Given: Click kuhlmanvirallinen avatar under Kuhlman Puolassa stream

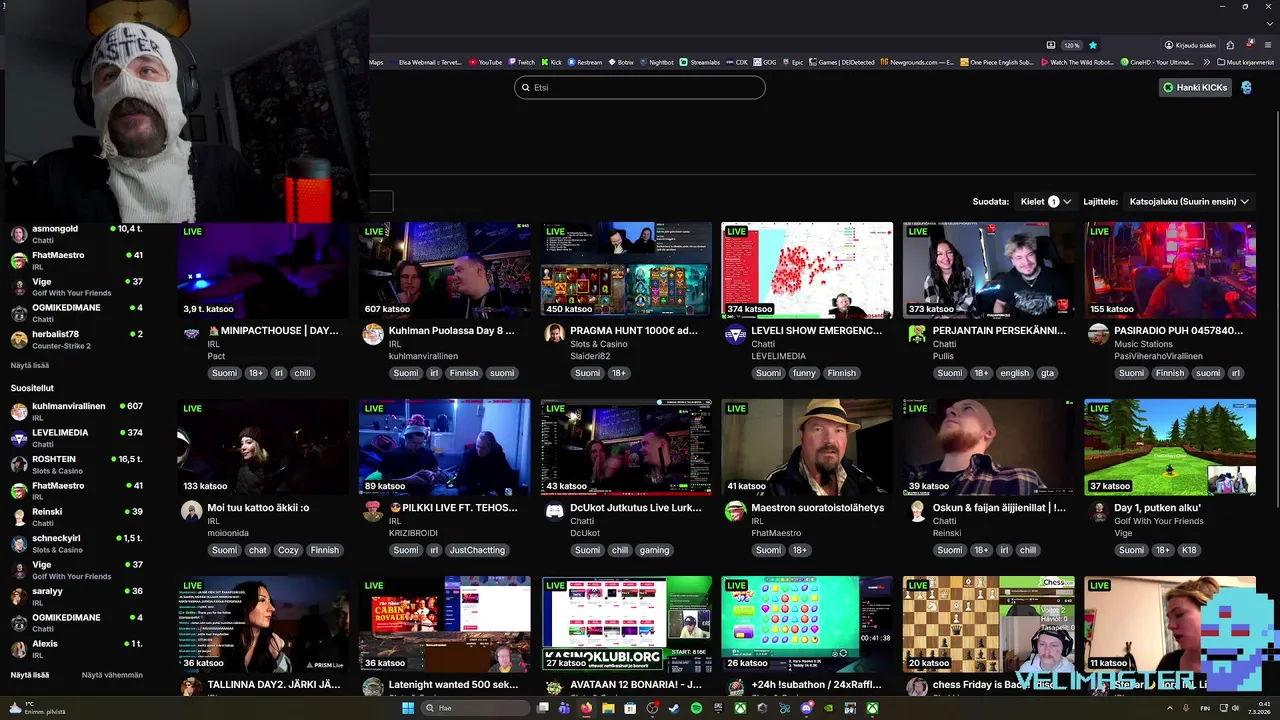Looking at the screenshot, I should pos(373,334).
